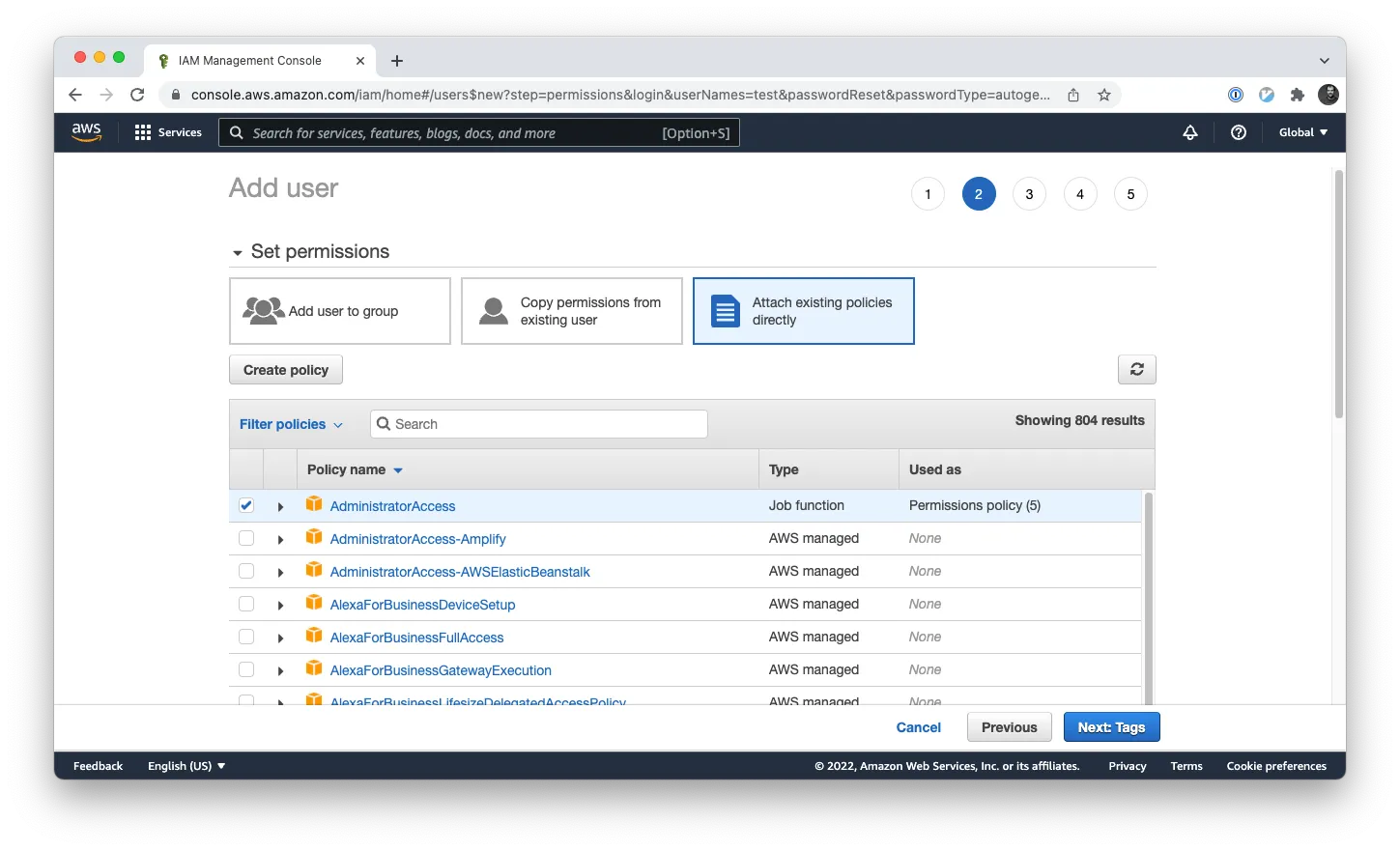The width and height of the screenshot is (1400, 851).
Task: Open a new browser tab
Action: (x=397, y=61)
